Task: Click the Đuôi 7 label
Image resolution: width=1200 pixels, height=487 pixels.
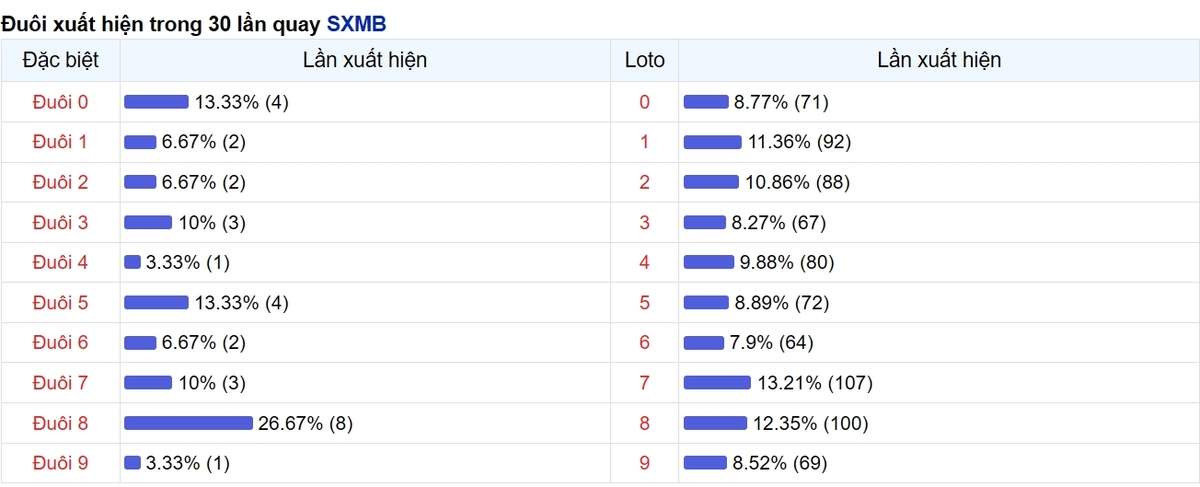Action: (x=60, y=383)
